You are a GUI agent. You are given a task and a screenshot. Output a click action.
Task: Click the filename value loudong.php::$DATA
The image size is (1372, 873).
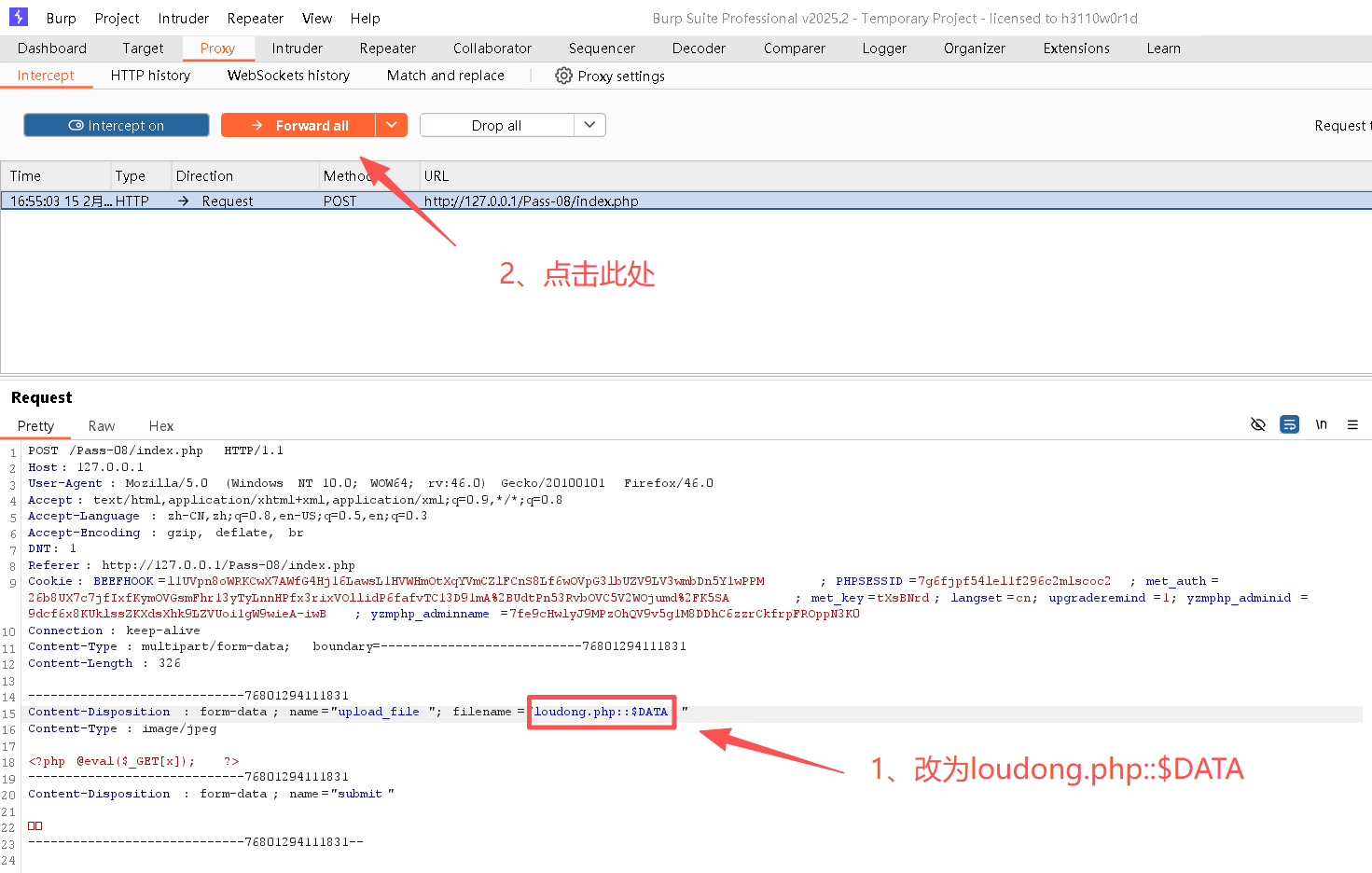coord(602,712)
